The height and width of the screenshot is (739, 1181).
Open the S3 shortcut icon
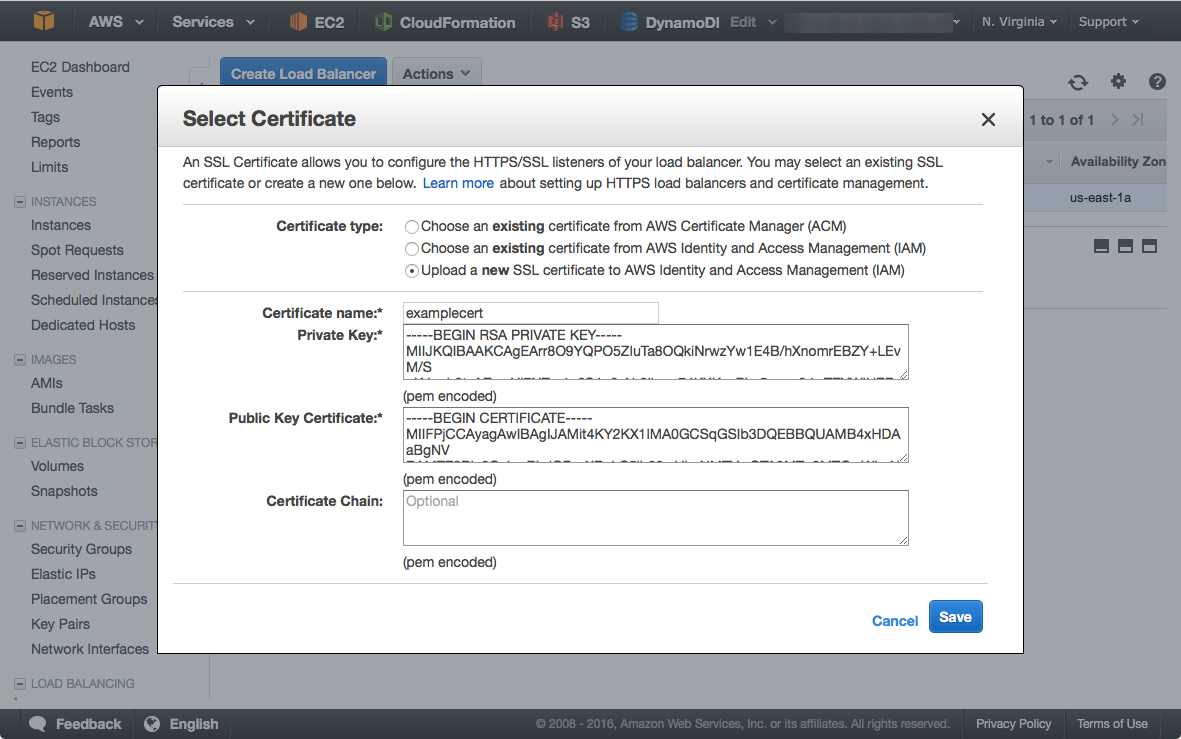555,22
